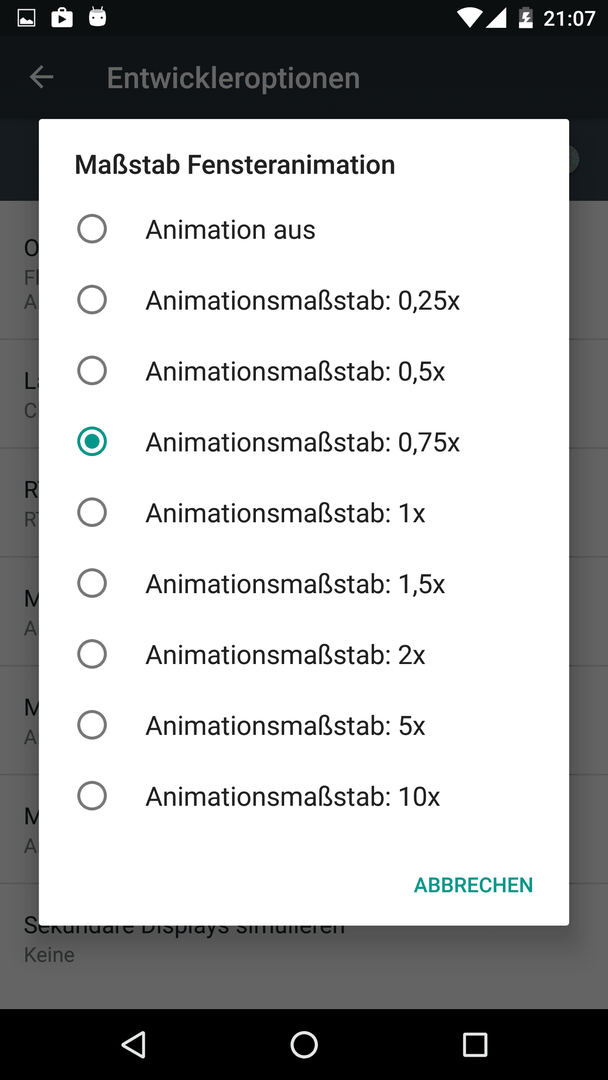
Task: Tap the Wi-Fi status icon
Action: 470,18
